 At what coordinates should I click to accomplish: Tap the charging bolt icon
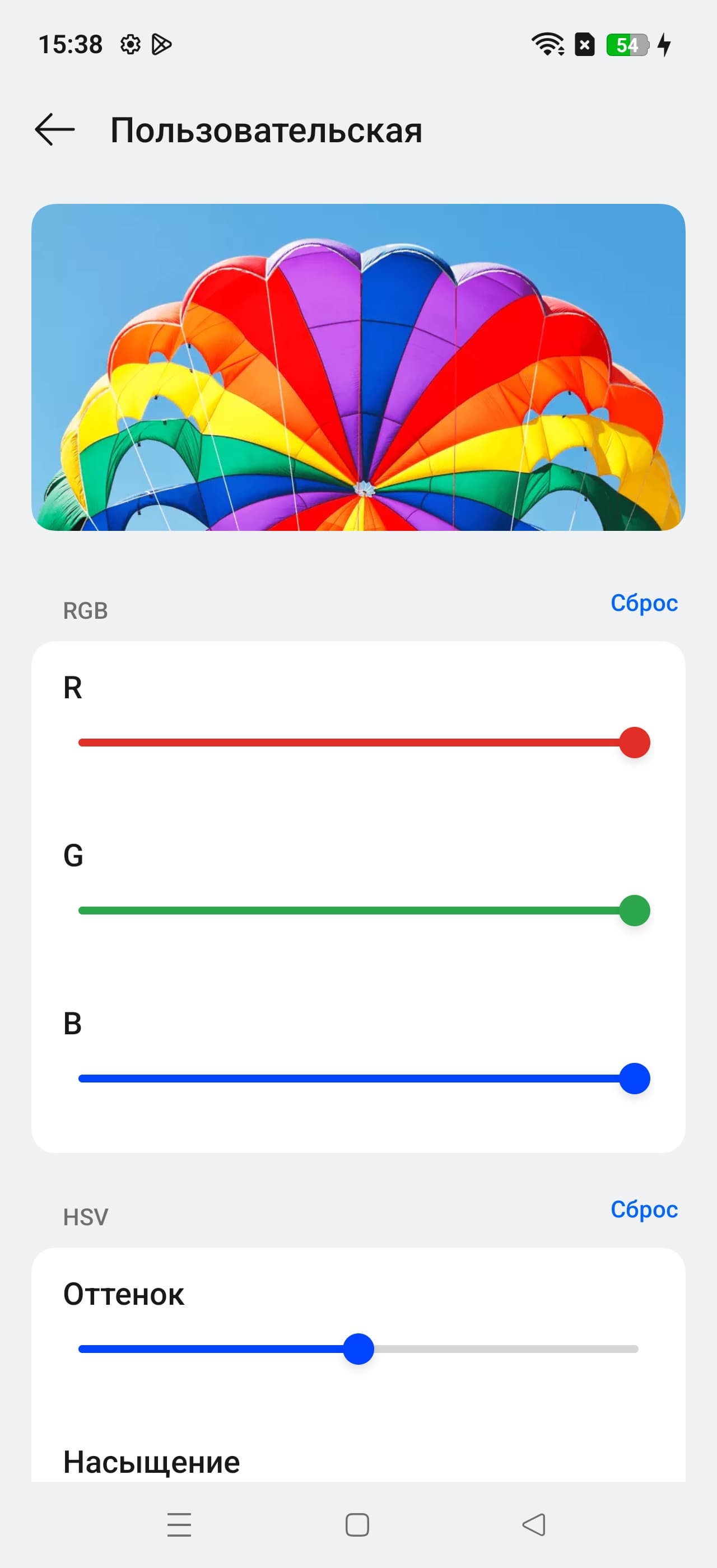click(x=665, y=44)
